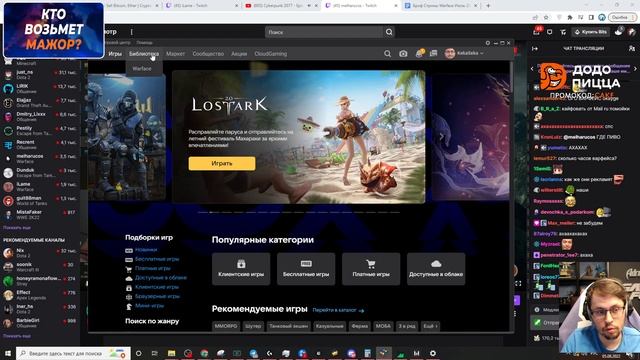Click the settings gear on launcher title bar
640x360 pixels.
tap(488, 43)
